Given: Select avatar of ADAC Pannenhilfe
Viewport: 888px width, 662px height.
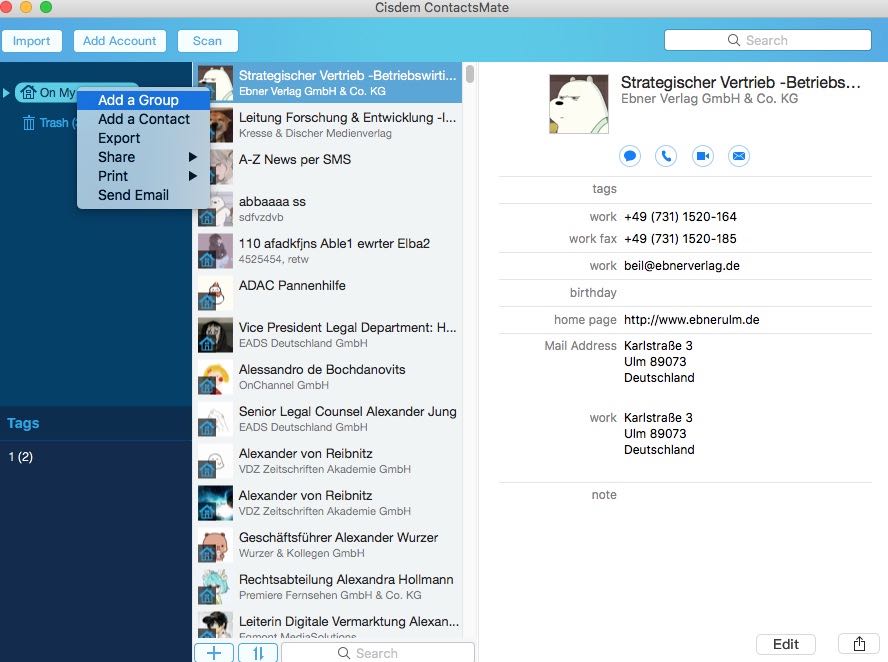Looking at the screenshot, I should point(215,293).
